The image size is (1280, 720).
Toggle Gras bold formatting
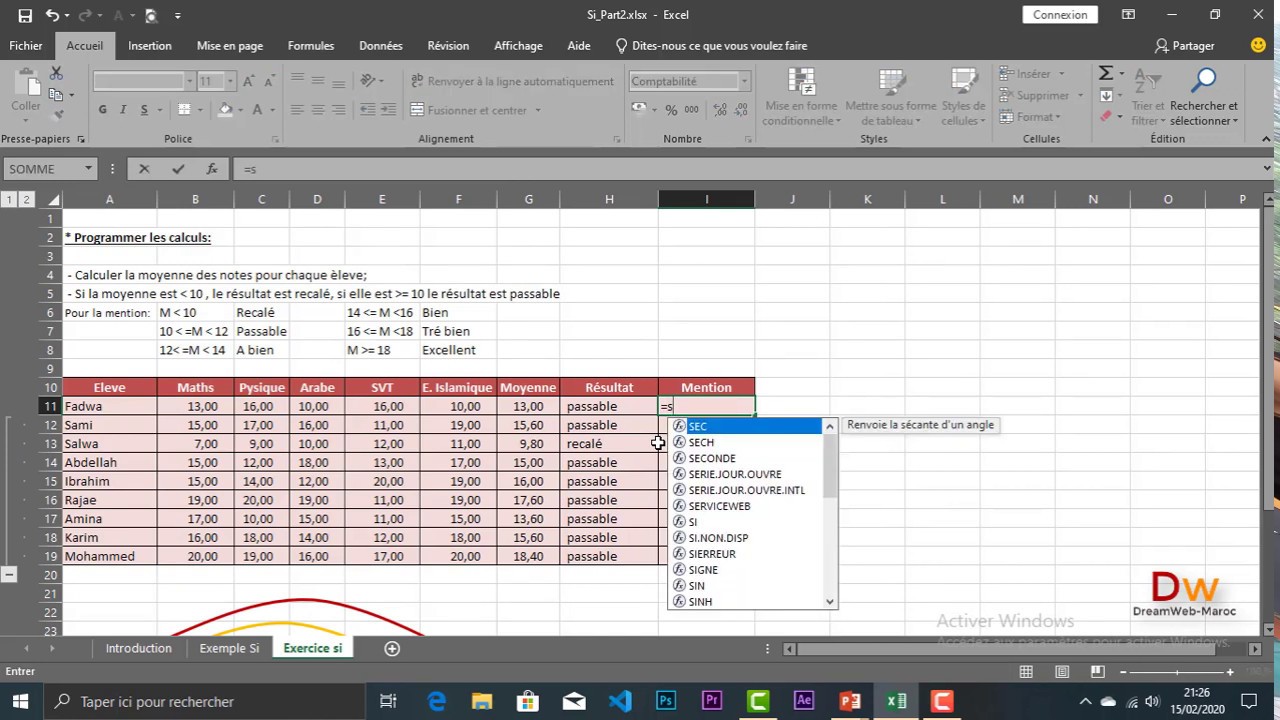point(102,110)
